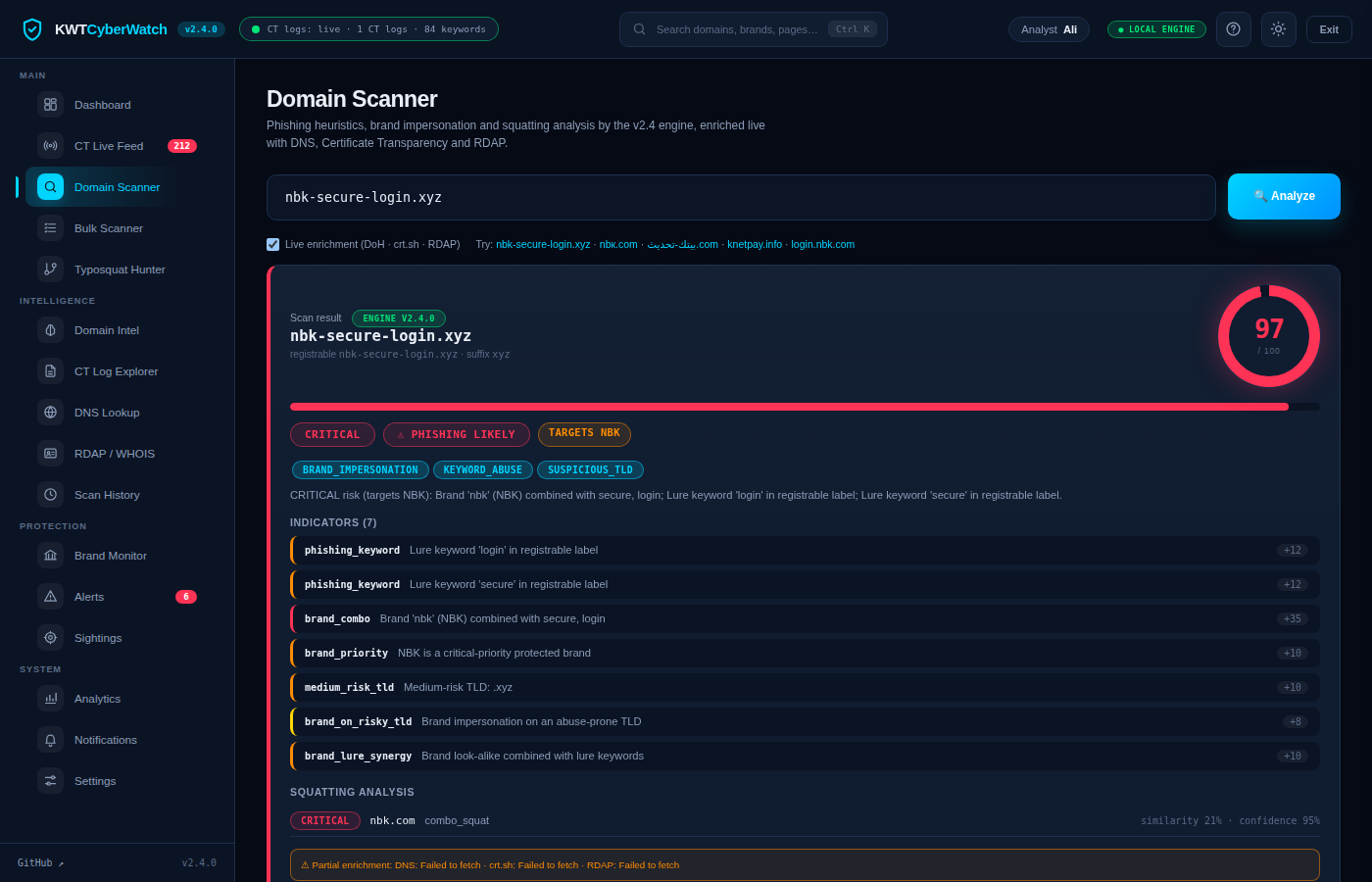
Task: Click the Analyze button
Action: [1284, 196]
